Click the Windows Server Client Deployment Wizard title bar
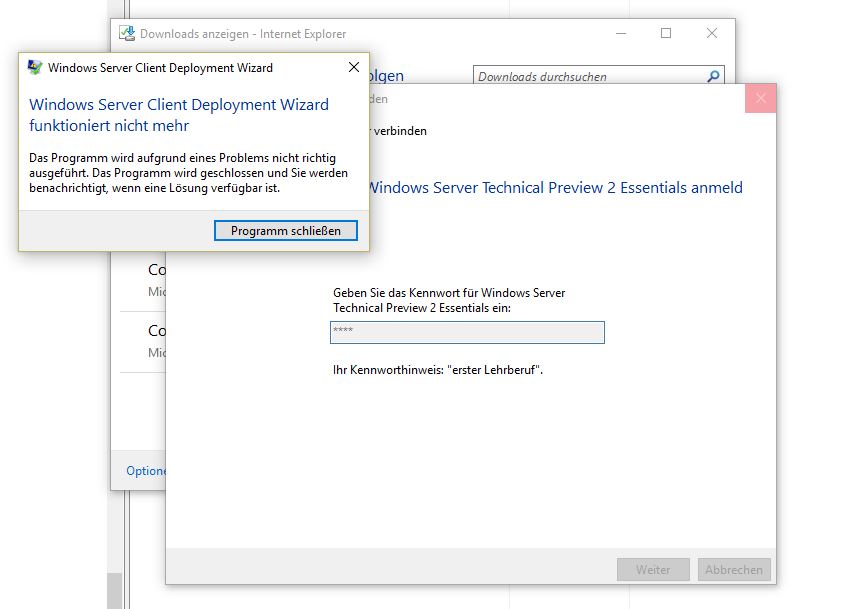This screenshot has width=854, height=609. coord(160,68)
